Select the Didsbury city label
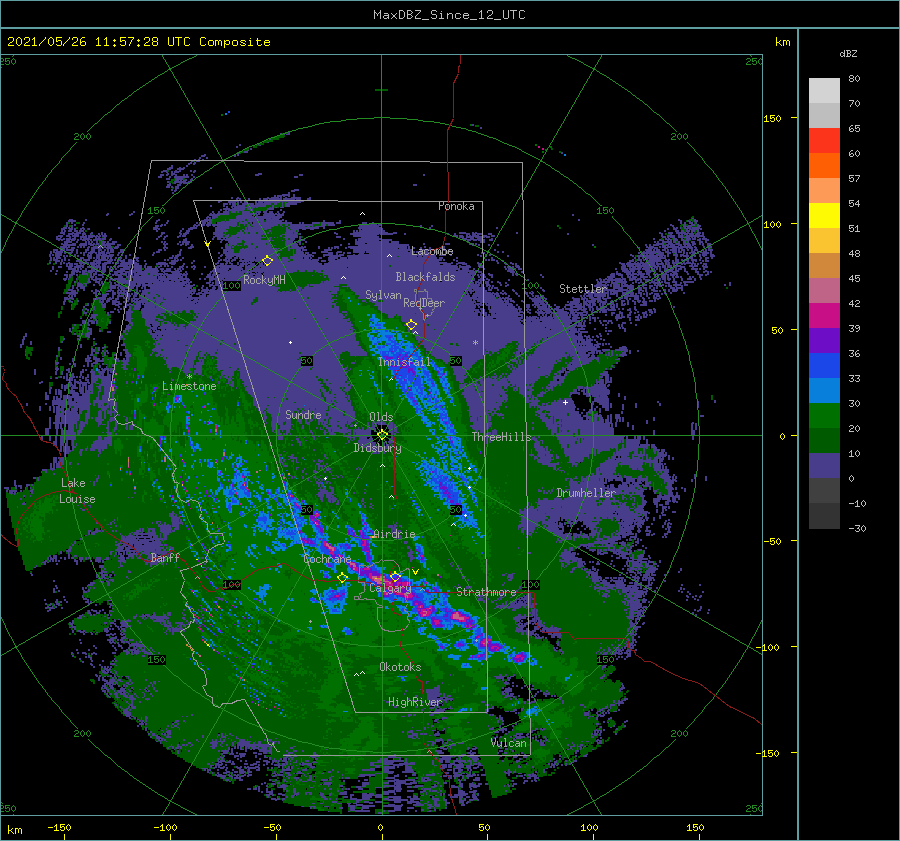This screenshot has width=900, height=841. pos(377,448)
